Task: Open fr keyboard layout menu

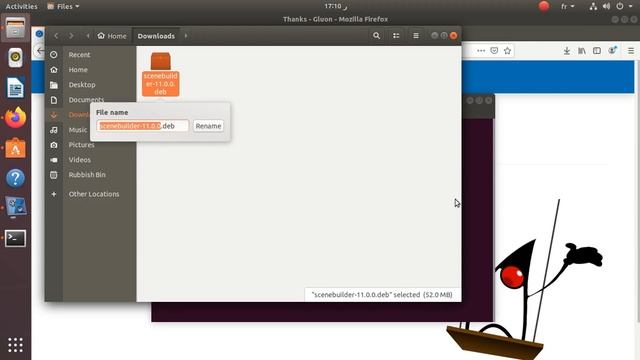Action: [x=567, y=6]
